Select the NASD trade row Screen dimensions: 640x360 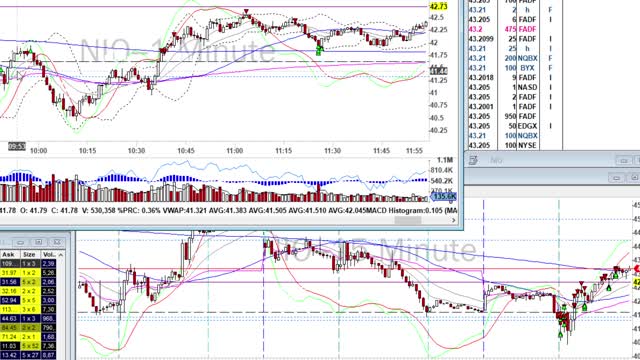(515, 87)
